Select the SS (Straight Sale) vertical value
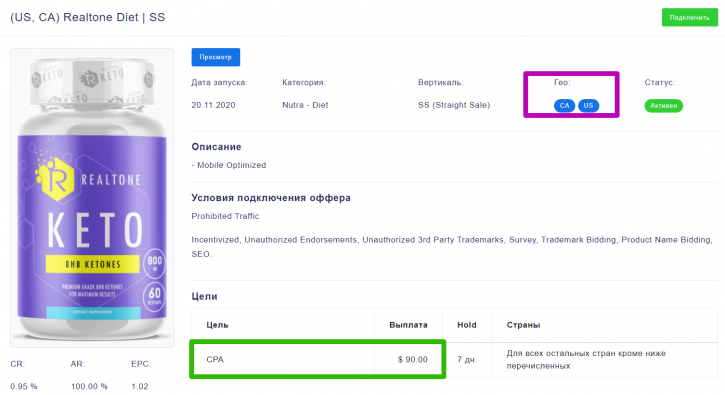725x395 pixels. point(454,105)
